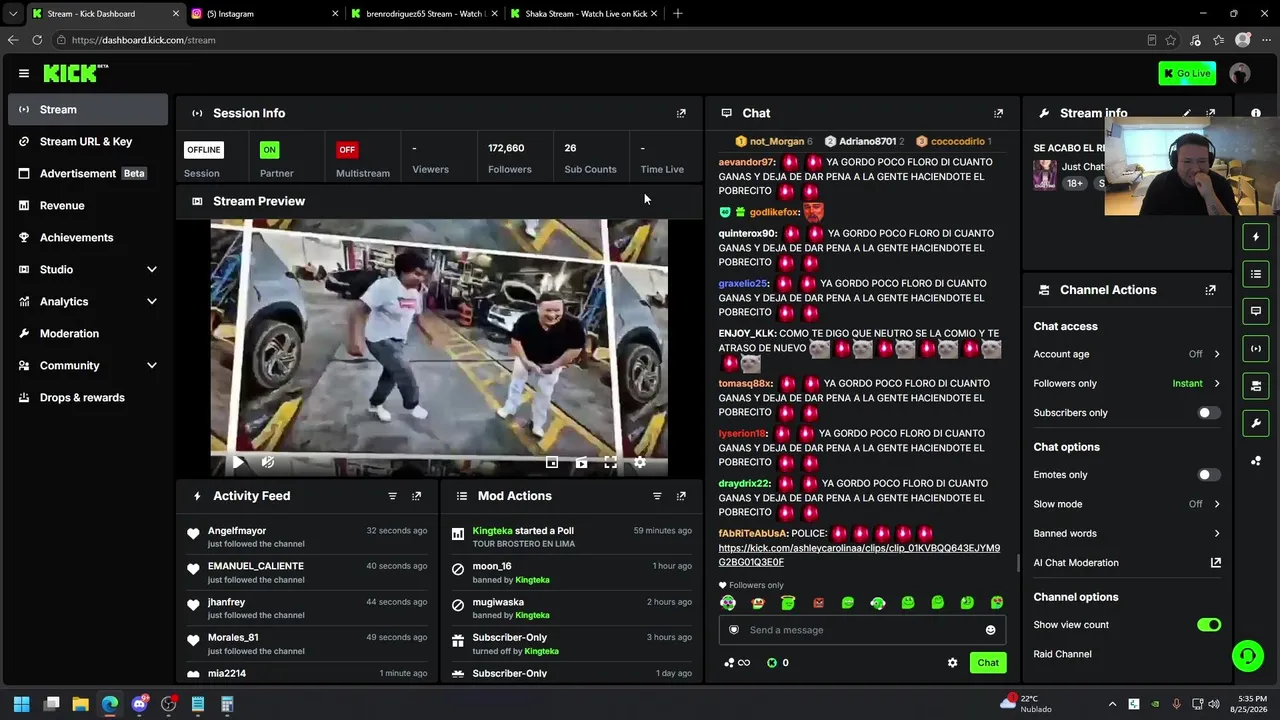Toggle Emotes only chat switch
This screenshot has width=1280, height=720.
(1209, 475)
